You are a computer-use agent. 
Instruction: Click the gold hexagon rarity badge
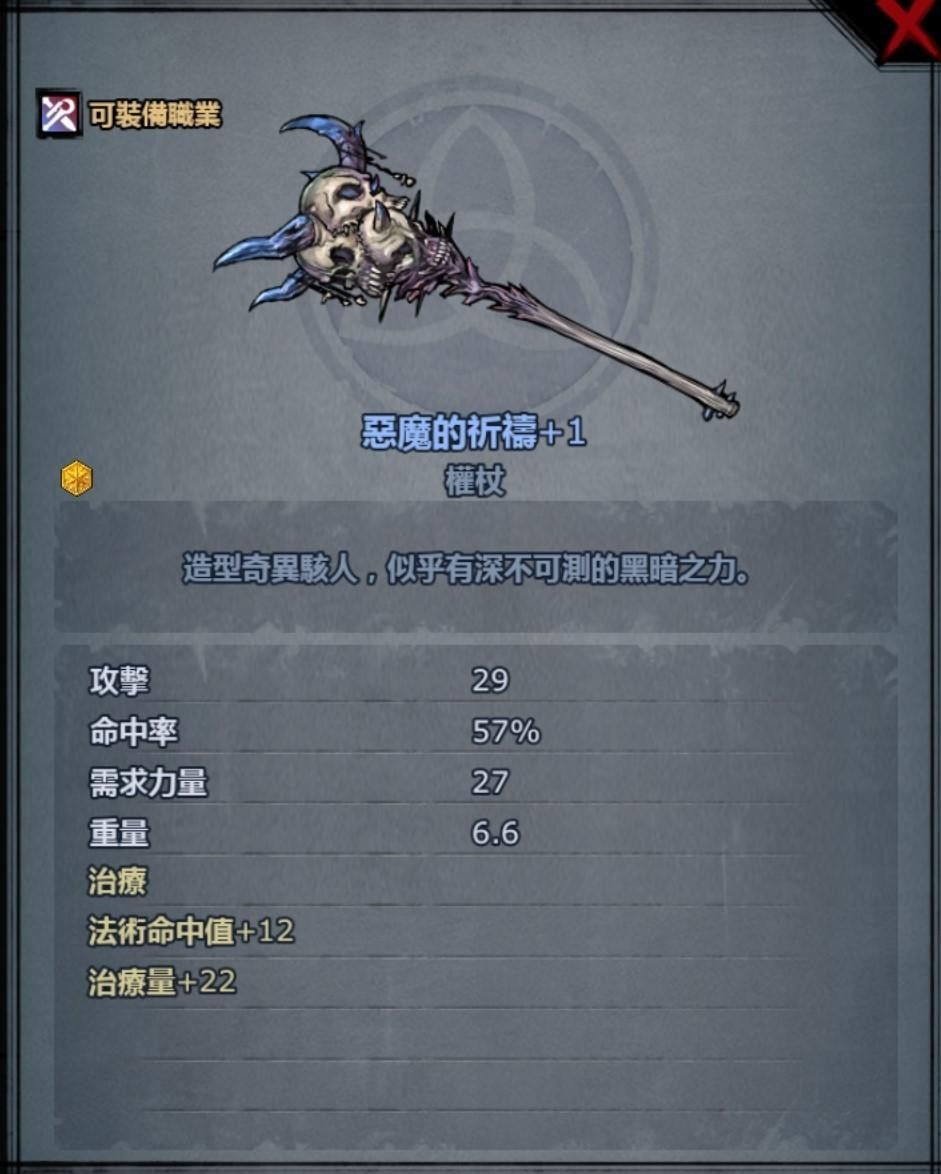[76, 478]
